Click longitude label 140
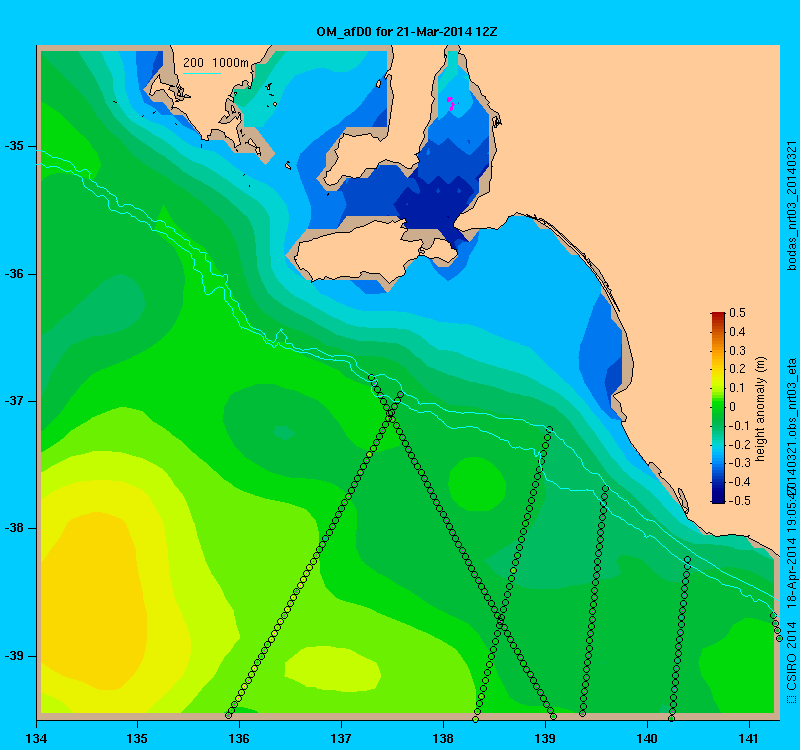800x750 pixels. pos(647,739)
